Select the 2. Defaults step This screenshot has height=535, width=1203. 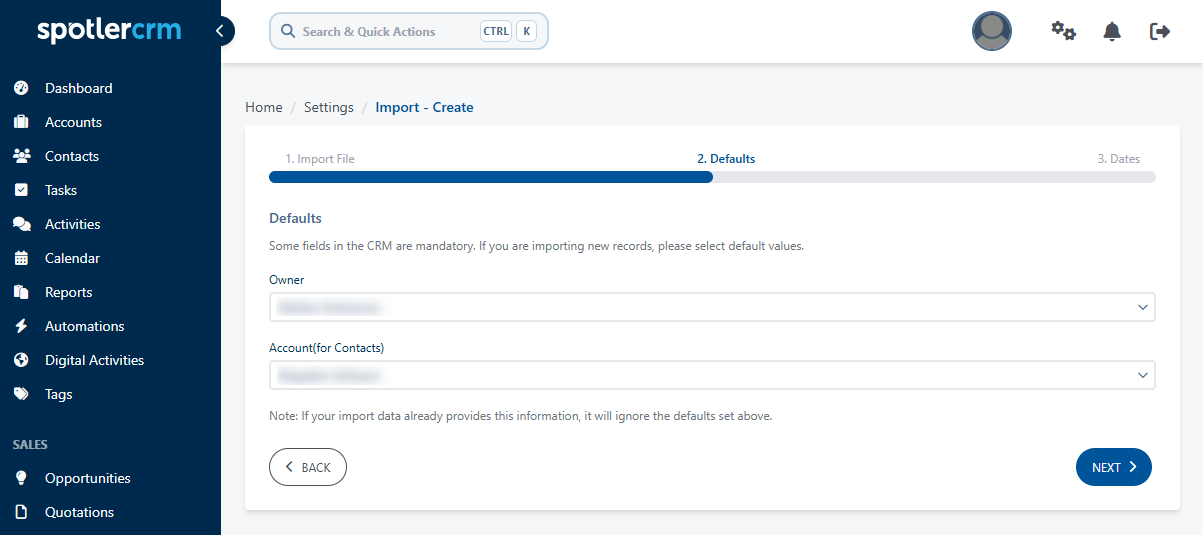pos(726,159)
